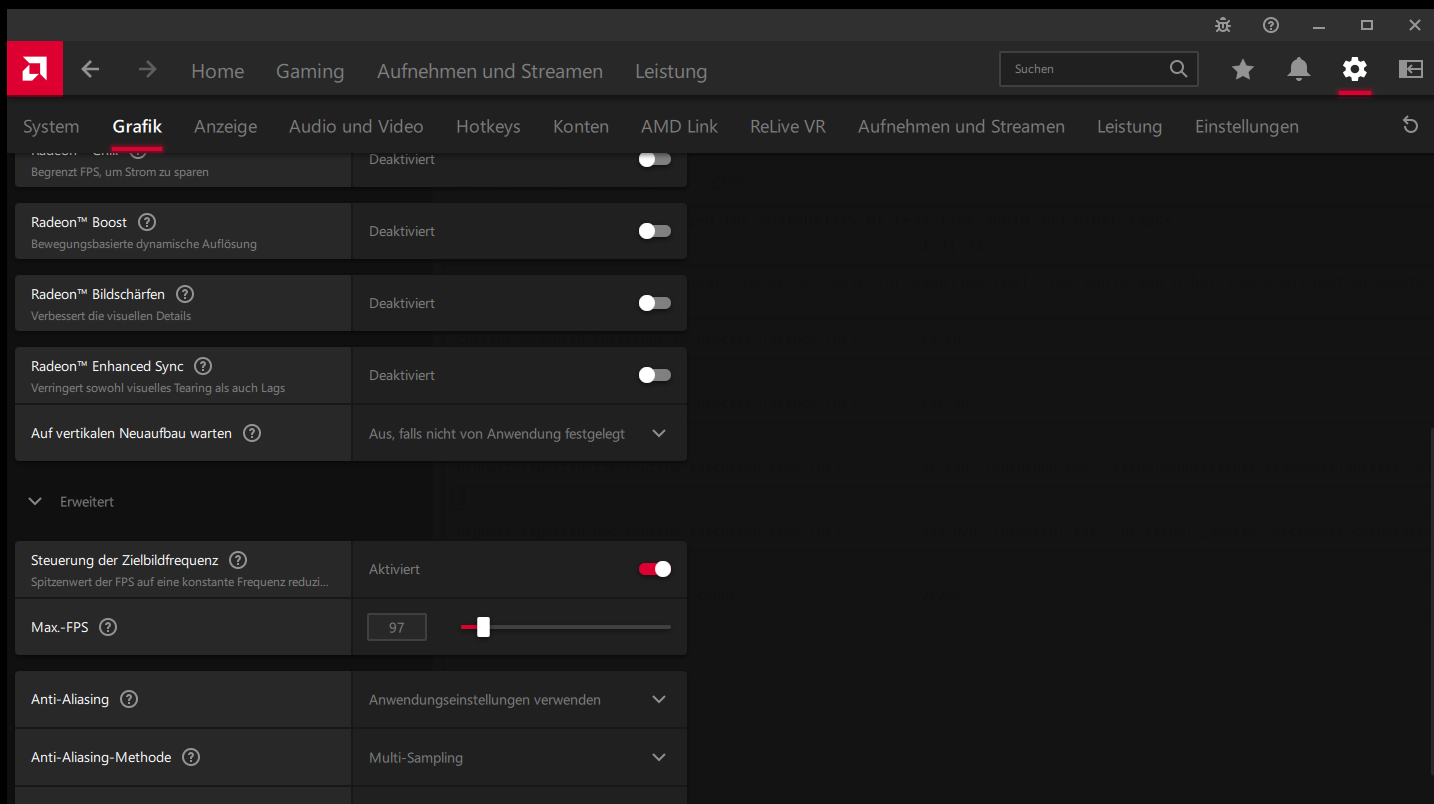The width and height of the screenshot is (1434, 804).
Task: Click the Max.-FPS value field
Action: [x=397, y=627]
